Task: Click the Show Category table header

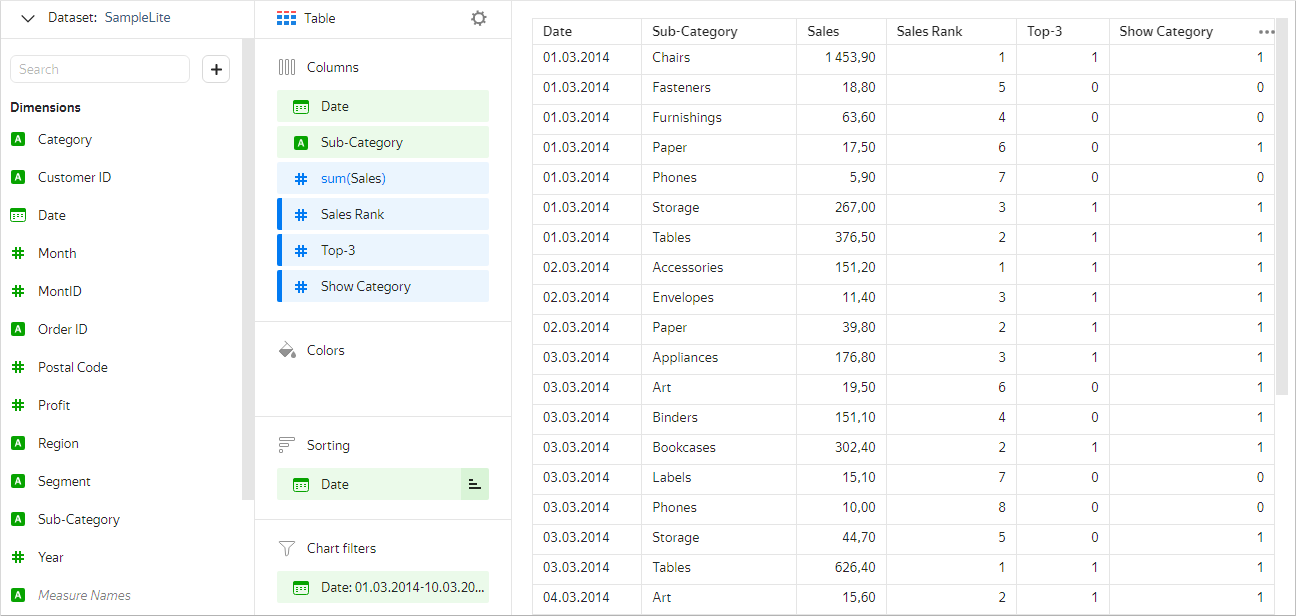Action: coord(1165,31)
